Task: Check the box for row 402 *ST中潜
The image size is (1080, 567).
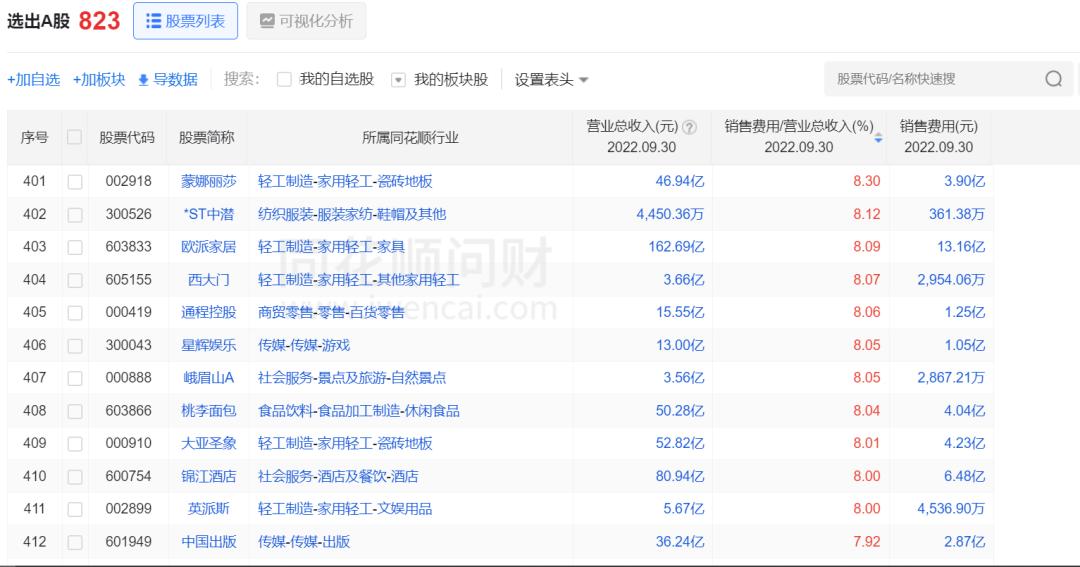Action: (x=75, y=215)
